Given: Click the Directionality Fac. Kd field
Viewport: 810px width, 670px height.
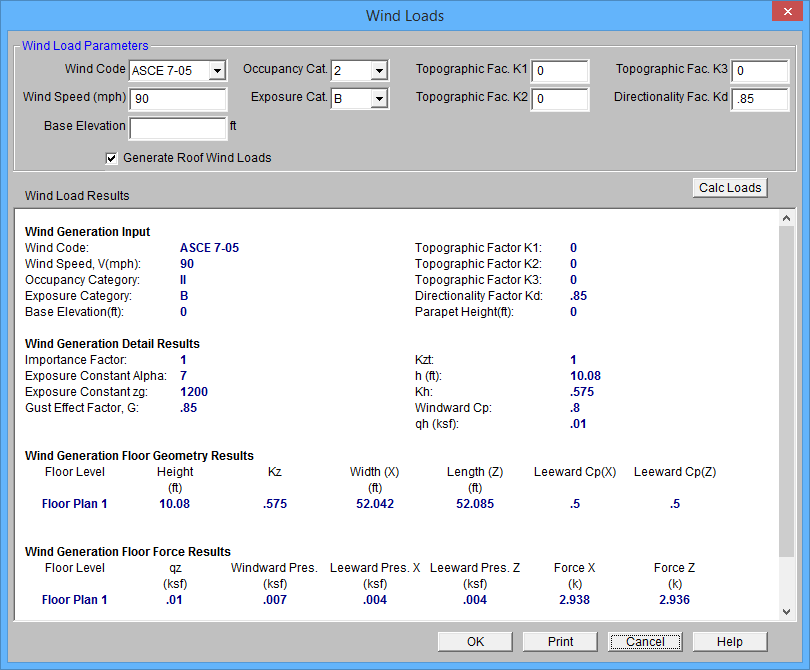Looking at the screenshot, I should (759, 99).
